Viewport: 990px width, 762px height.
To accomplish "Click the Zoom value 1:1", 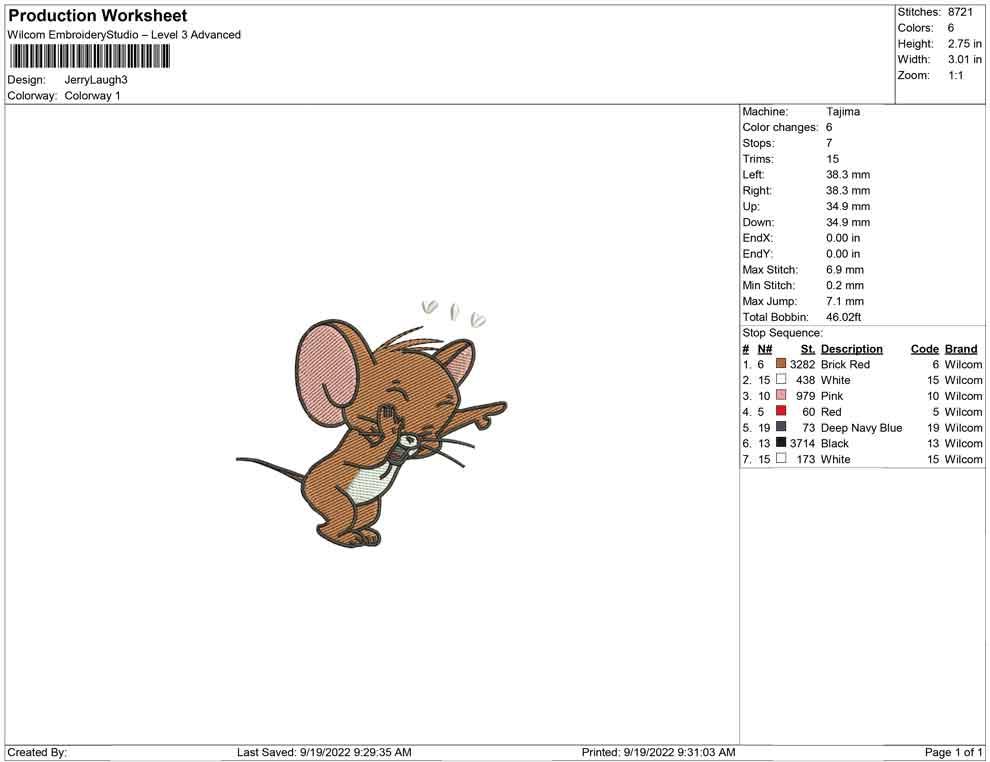I will pos(955,75).
